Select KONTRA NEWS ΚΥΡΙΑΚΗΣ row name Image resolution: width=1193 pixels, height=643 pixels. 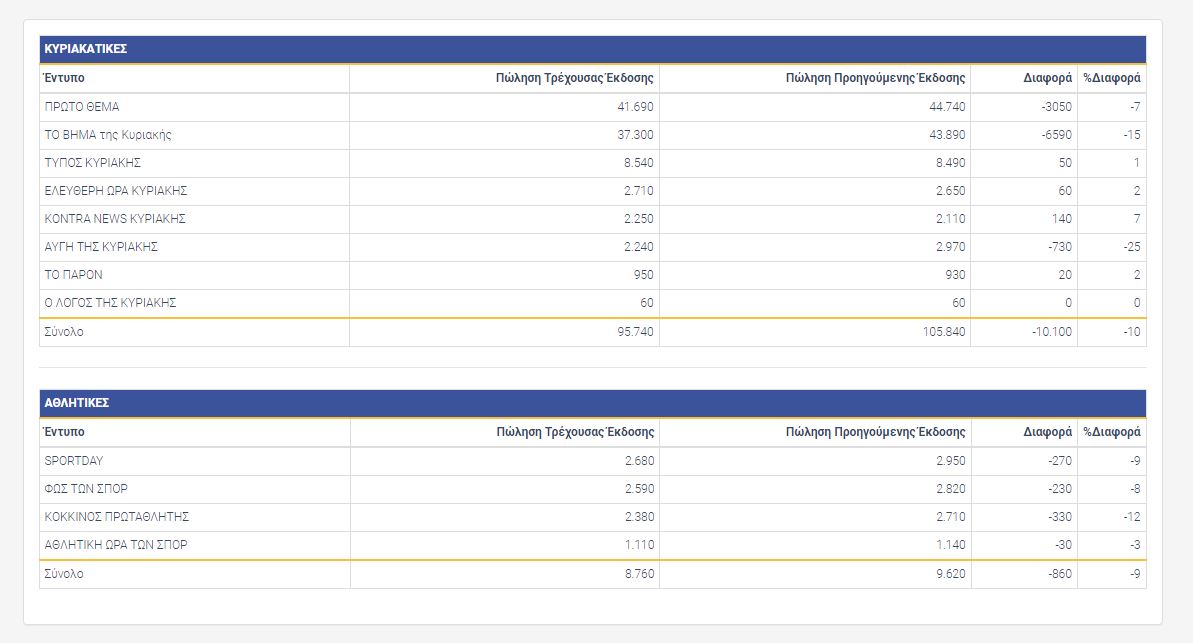point(115,219)
